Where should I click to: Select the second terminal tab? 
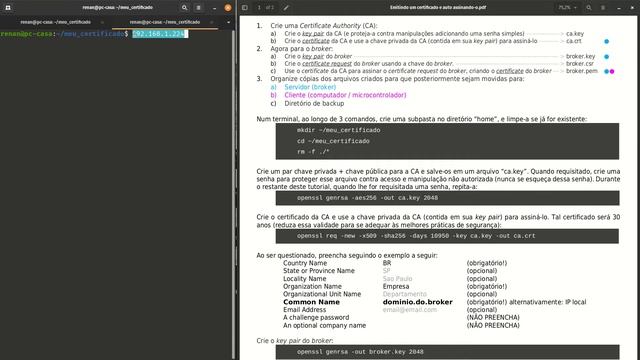coord(165,22)
